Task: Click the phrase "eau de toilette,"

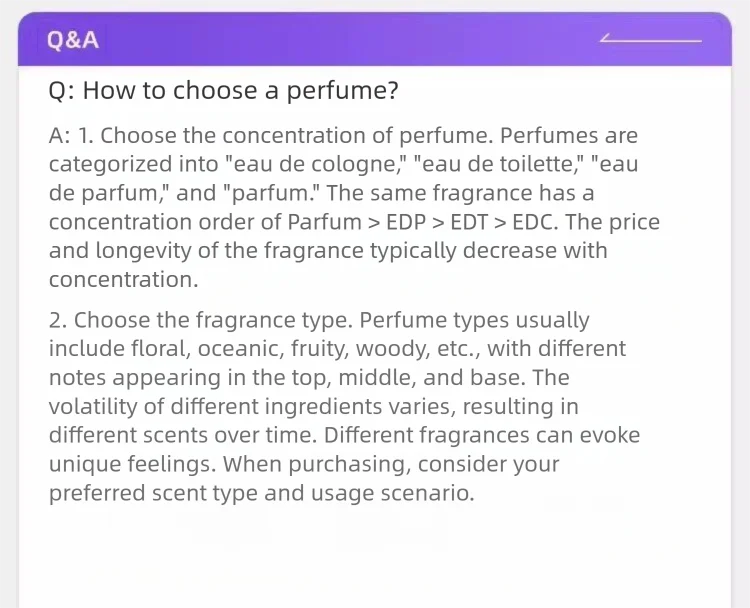Action: [499, 165]
